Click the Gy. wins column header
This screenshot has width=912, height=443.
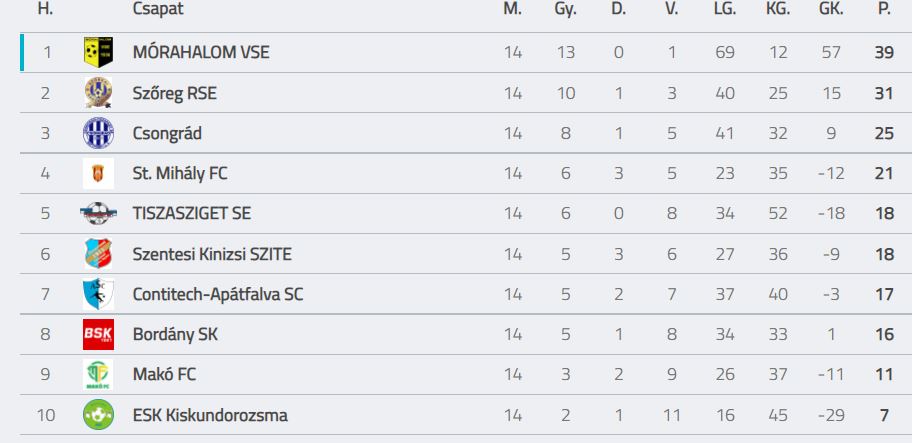pyautogui.click(x=565, y=9)
